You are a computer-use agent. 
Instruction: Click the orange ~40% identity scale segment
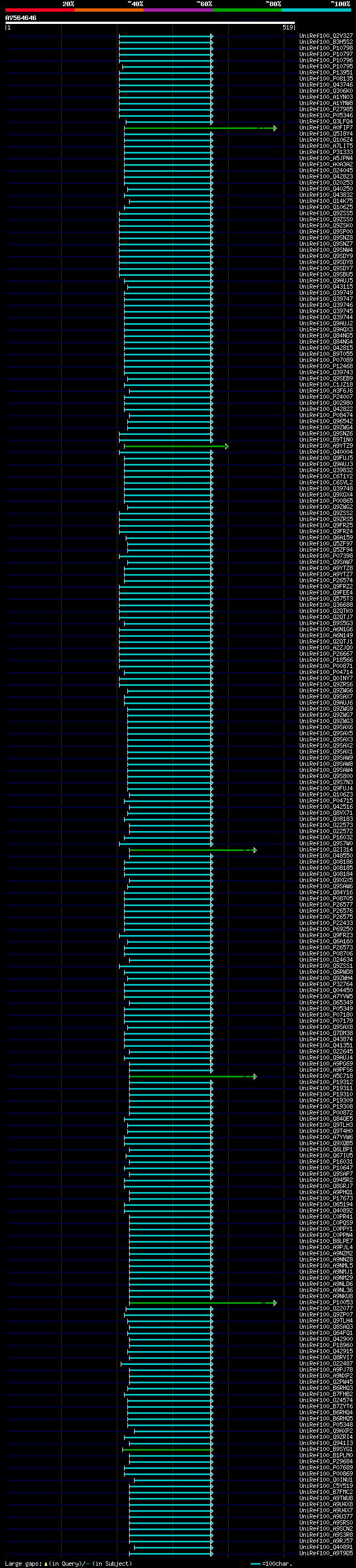109,10
